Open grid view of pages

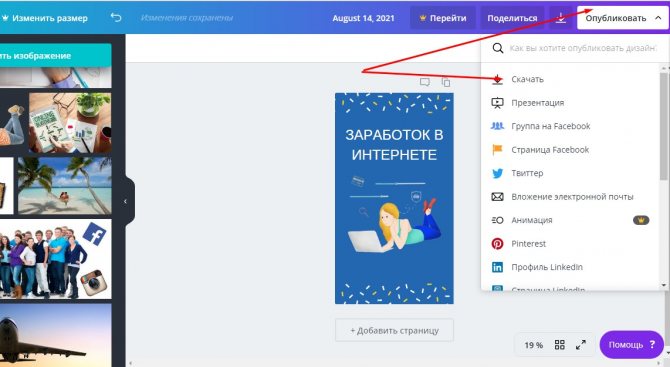[559, 345]
